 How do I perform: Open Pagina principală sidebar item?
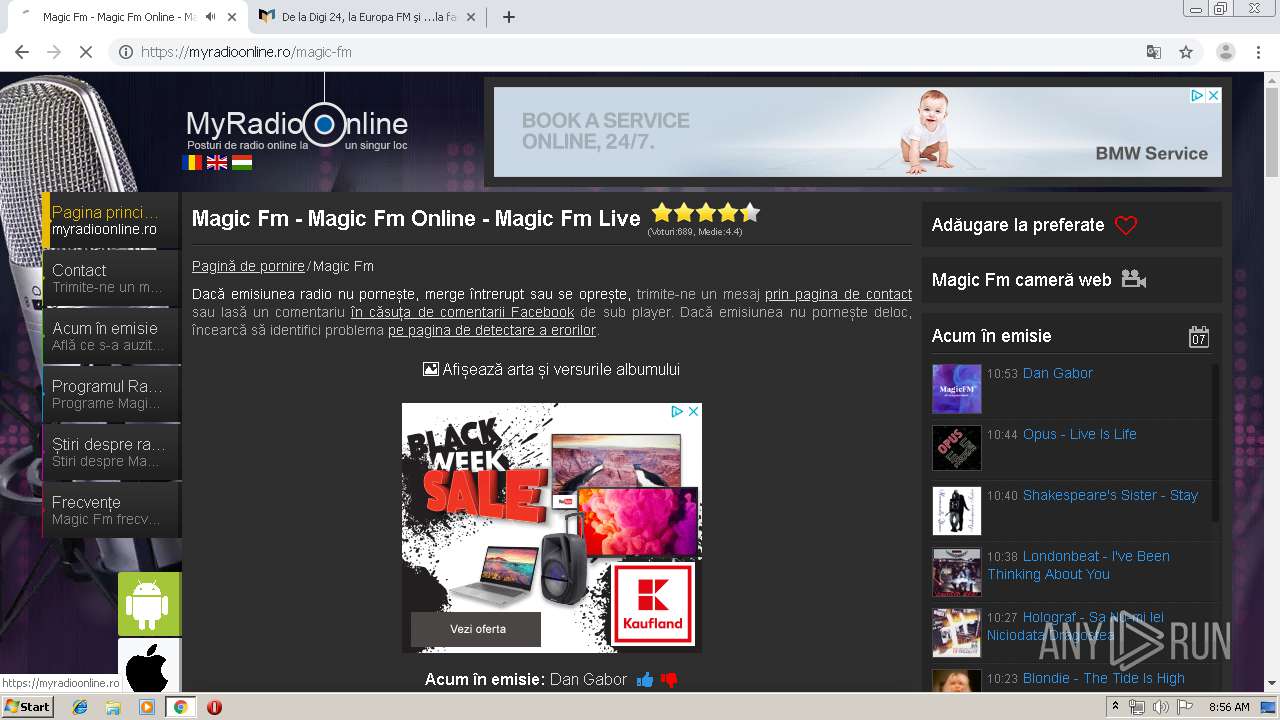coord(111,220)
